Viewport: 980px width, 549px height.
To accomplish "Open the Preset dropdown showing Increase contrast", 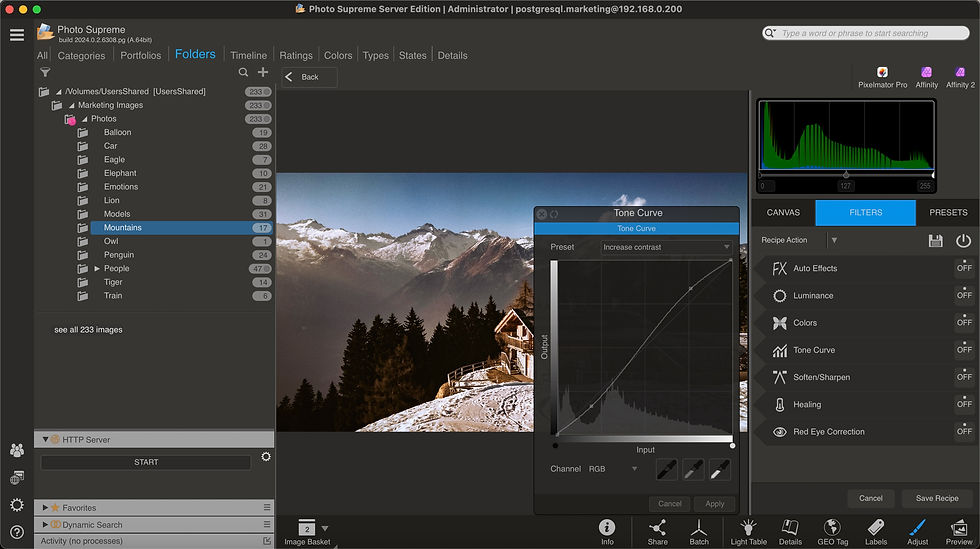I will pos(666,247).
